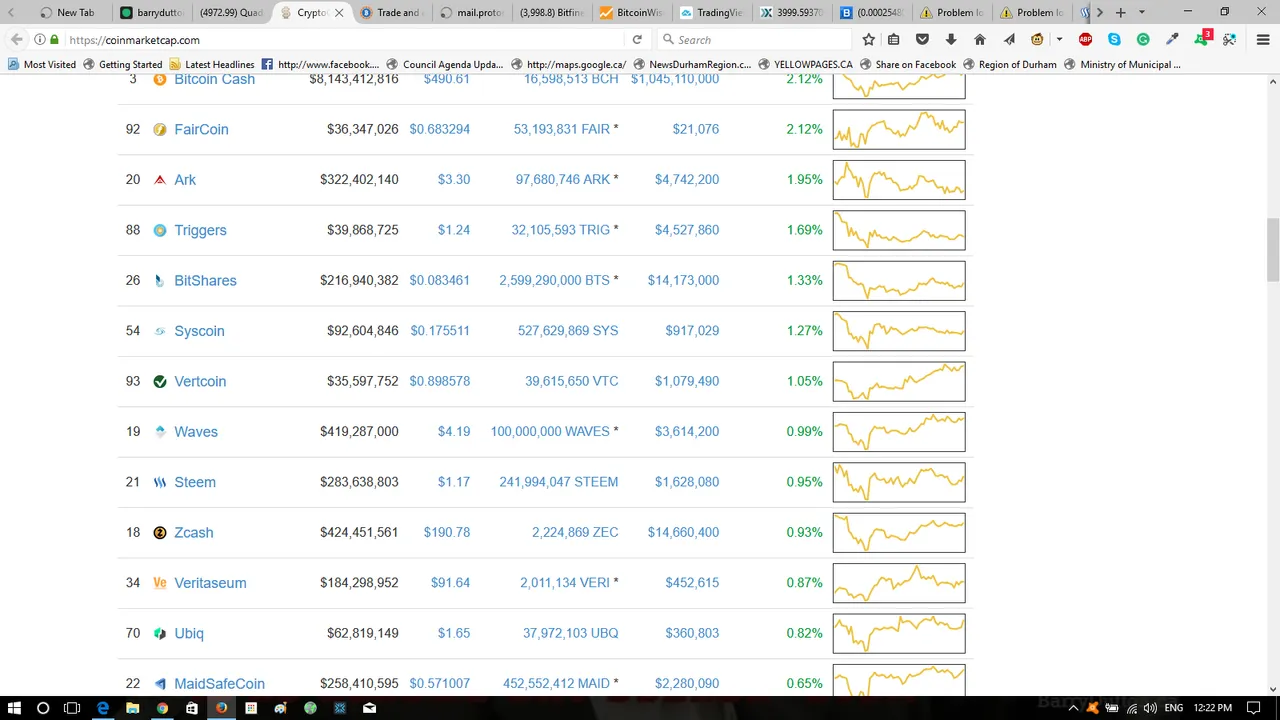This screenshot has width=1280, height=720.
Task: Switch to the BitcoinWisdom tab
Action: (x=631, y=13)
